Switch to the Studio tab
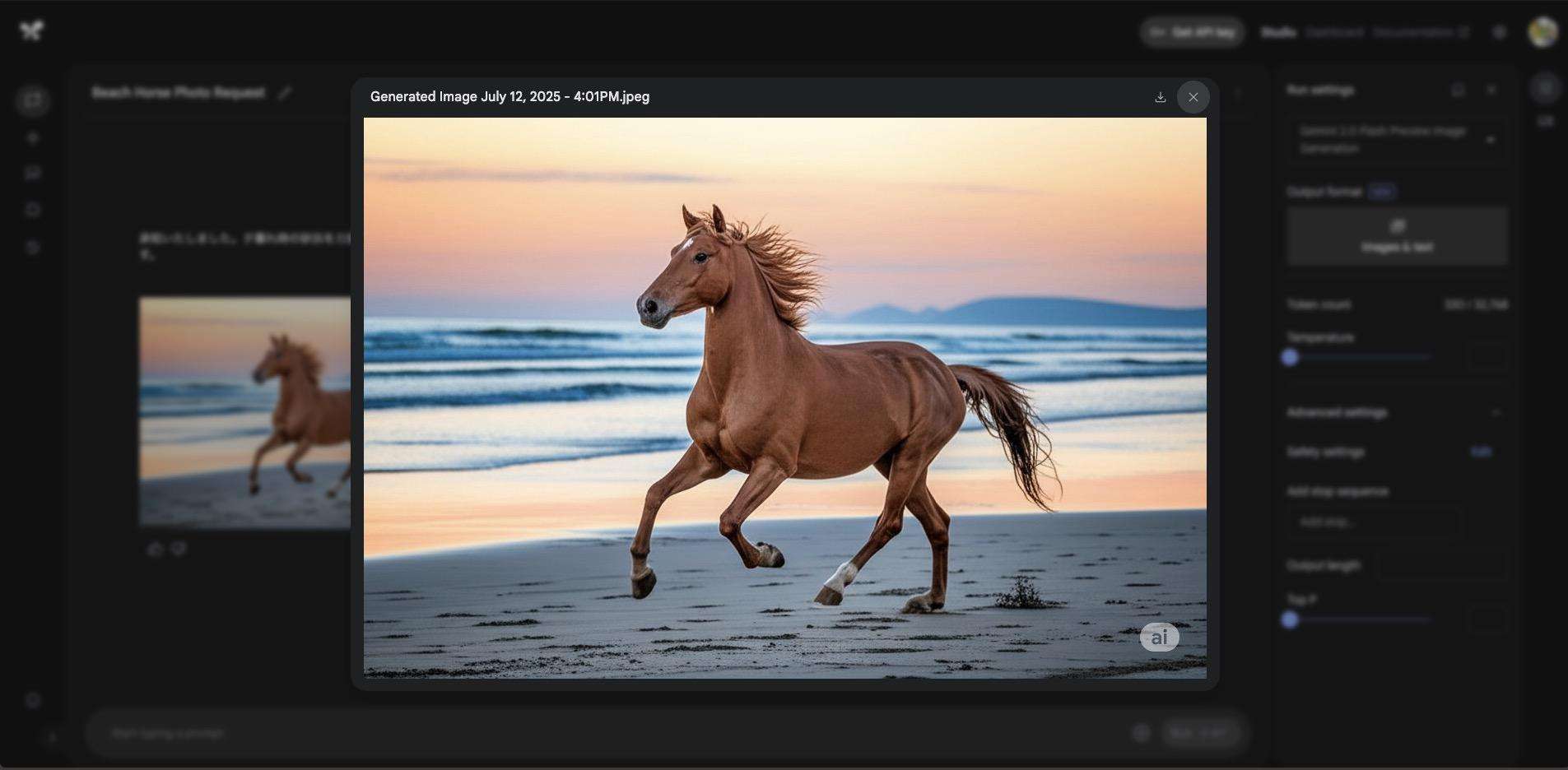This screenshot has height=770, width=1568. click(x=1279, y=32)
